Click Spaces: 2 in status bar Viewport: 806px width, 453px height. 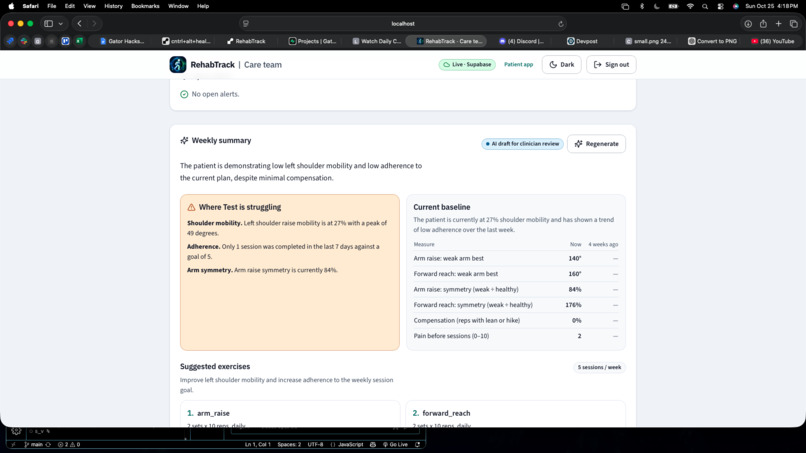pos(289,444)
